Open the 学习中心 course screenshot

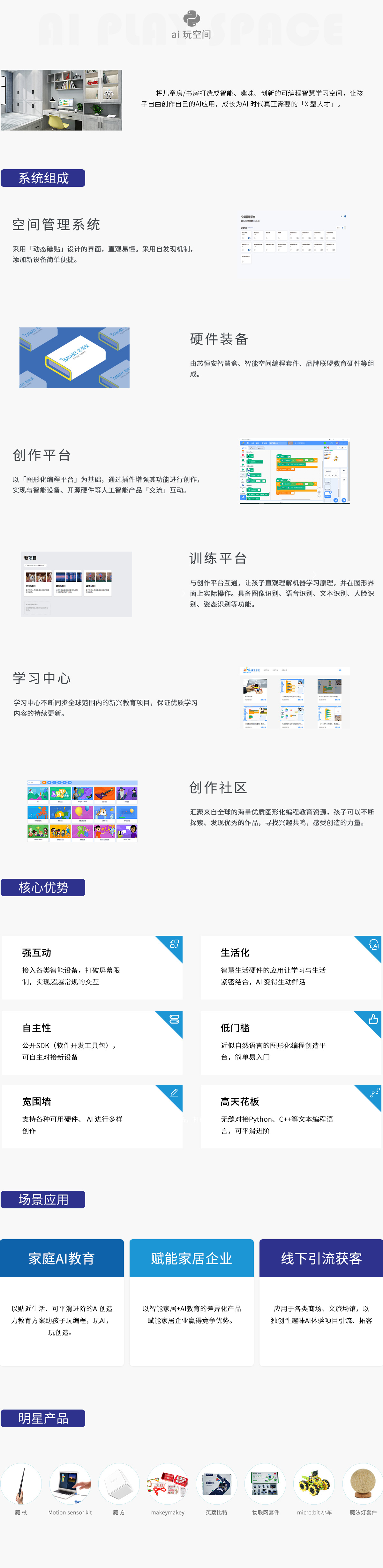(293, 698)
